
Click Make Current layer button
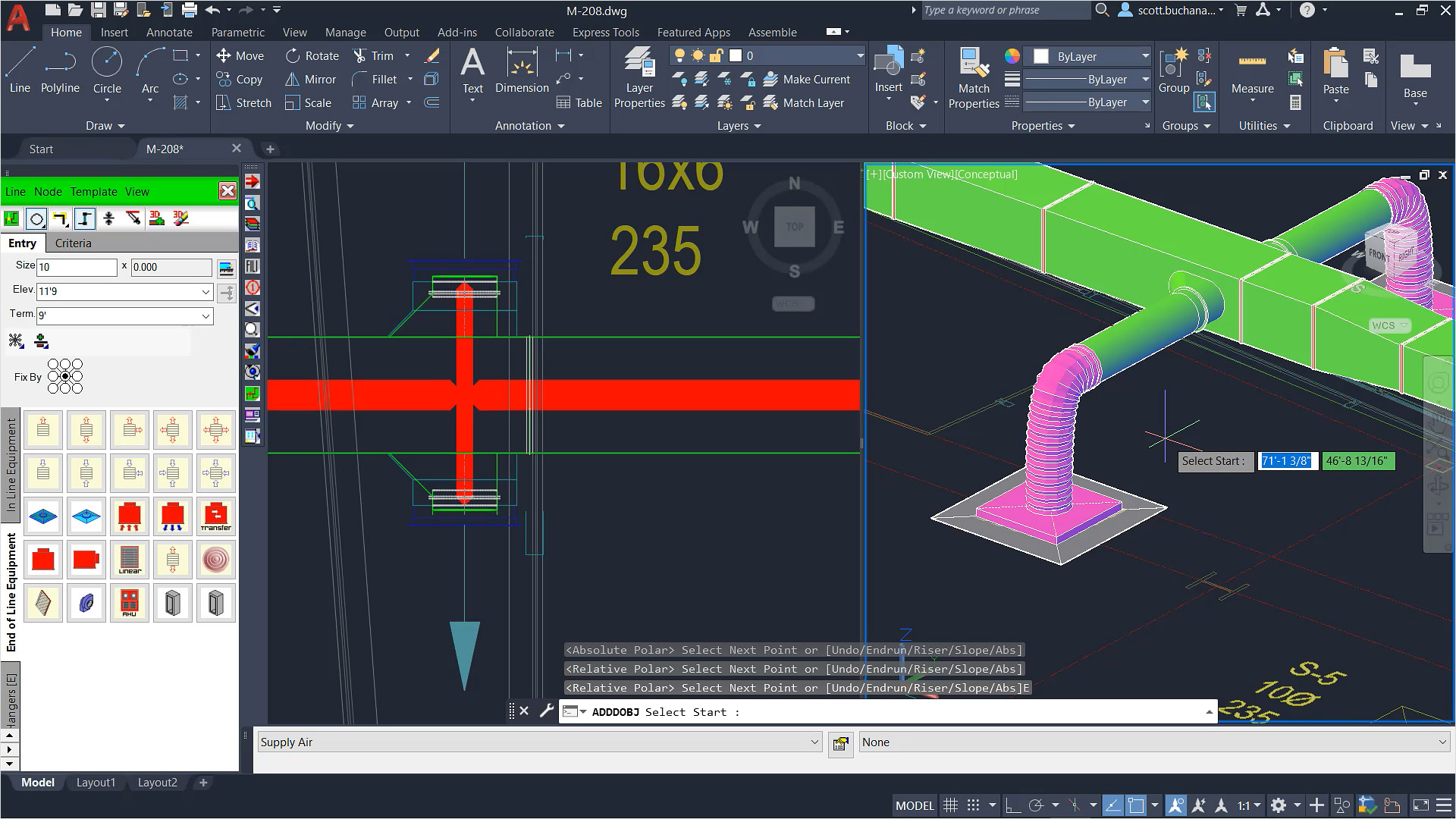click(x=807, y=79)
